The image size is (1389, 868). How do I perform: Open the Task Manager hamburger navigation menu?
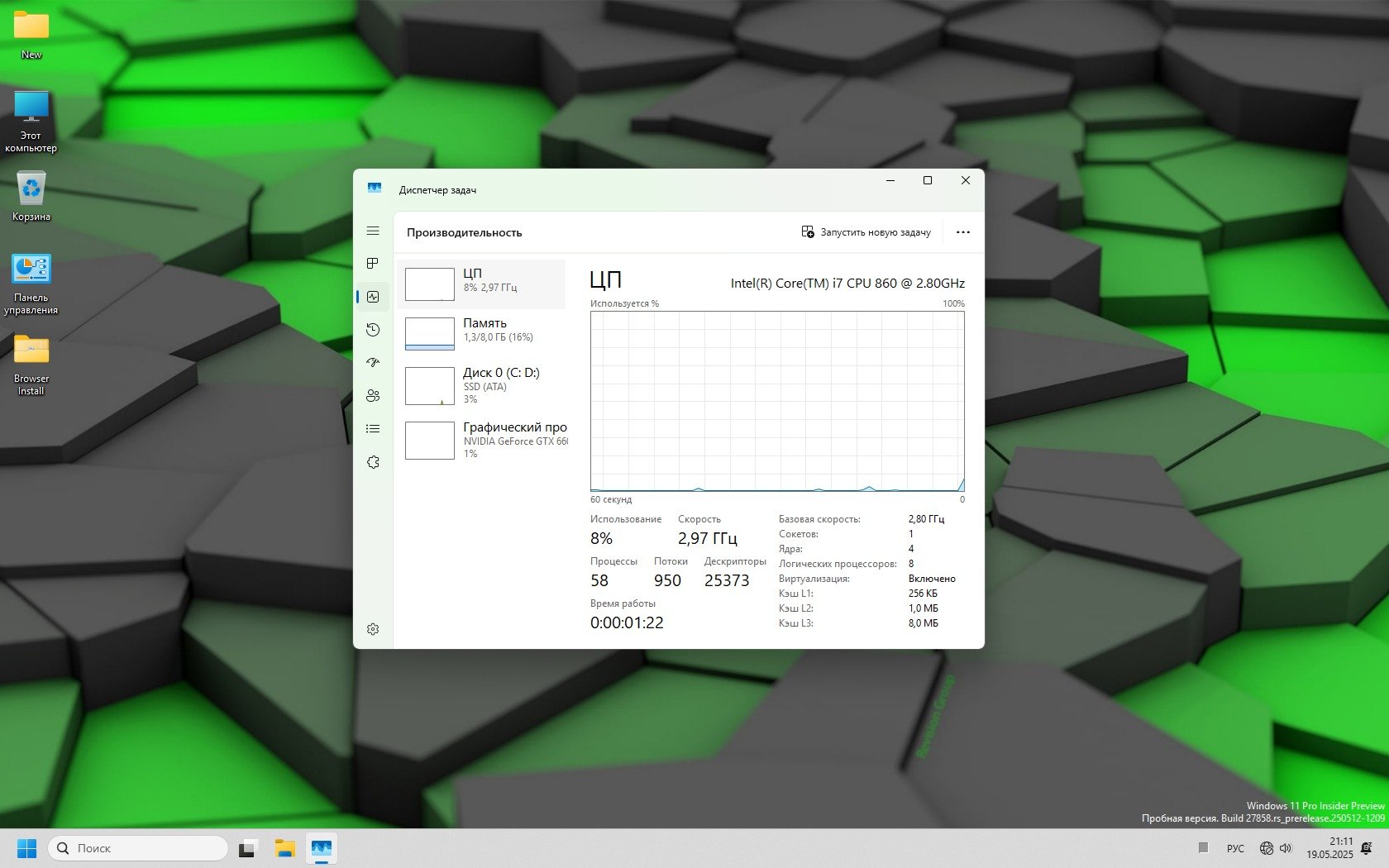(x=373, y=231)
